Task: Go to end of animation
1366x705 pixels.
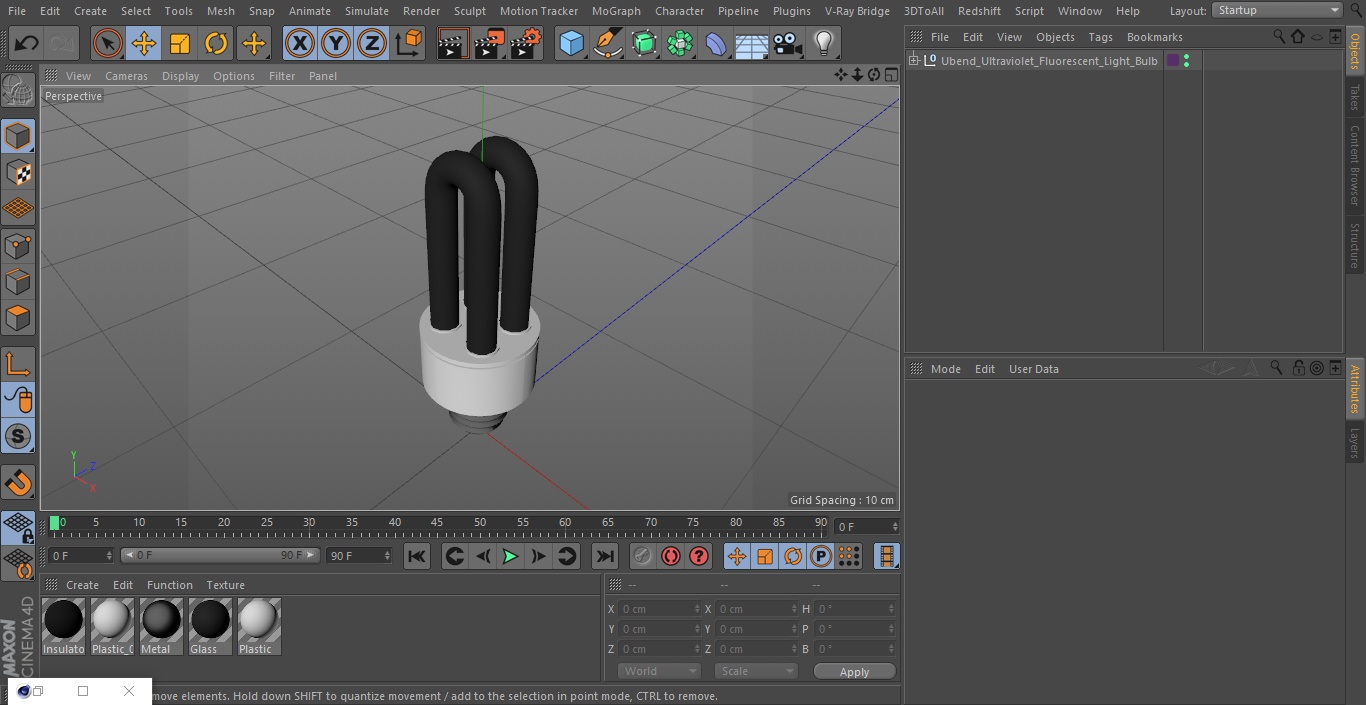Action: pyautogui.click(x=604, y=556)
